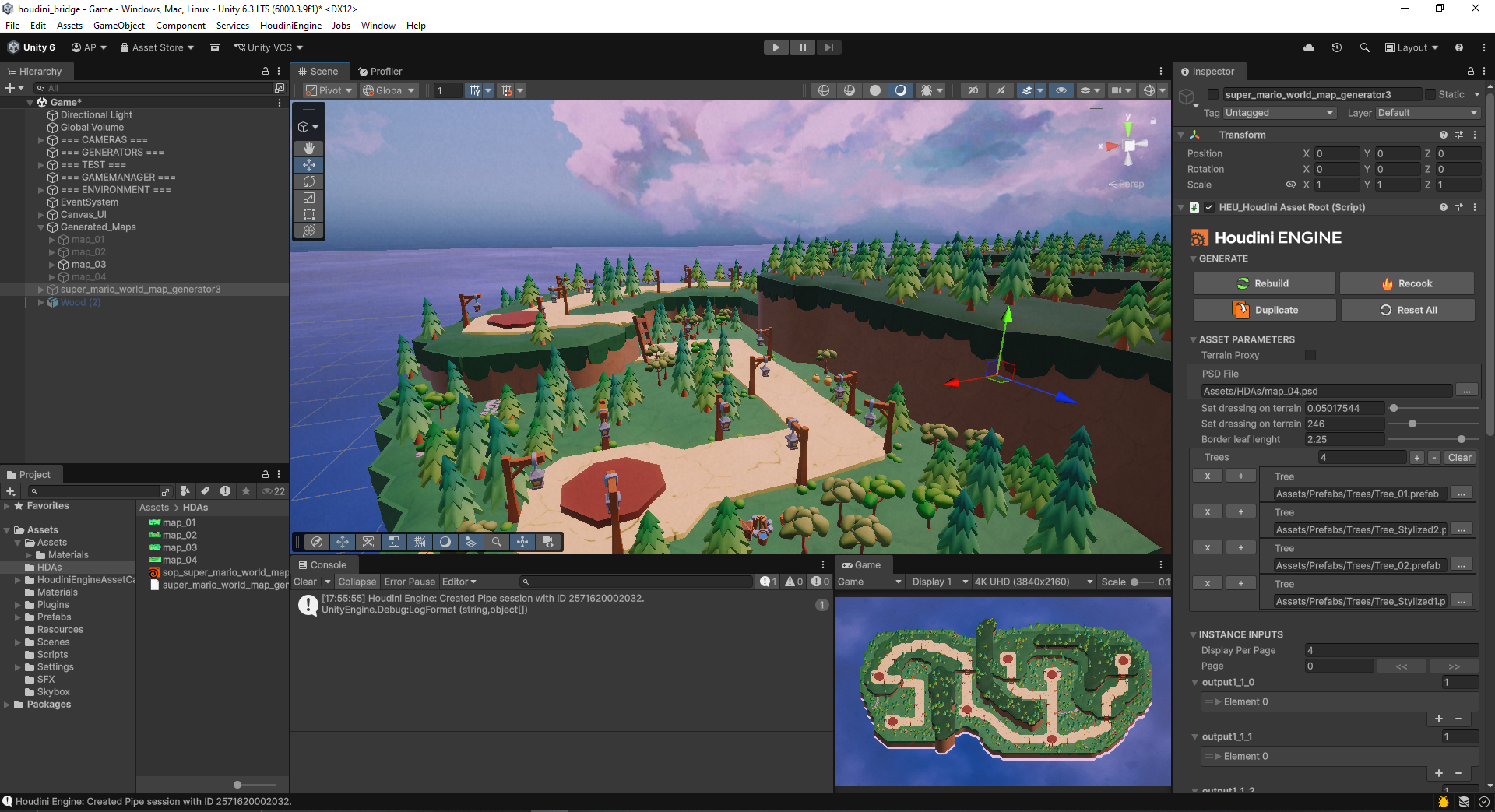Open the Window menu
Image resolution: width=1495 pixels, height=812 pixels.
[x=378, y=26]
